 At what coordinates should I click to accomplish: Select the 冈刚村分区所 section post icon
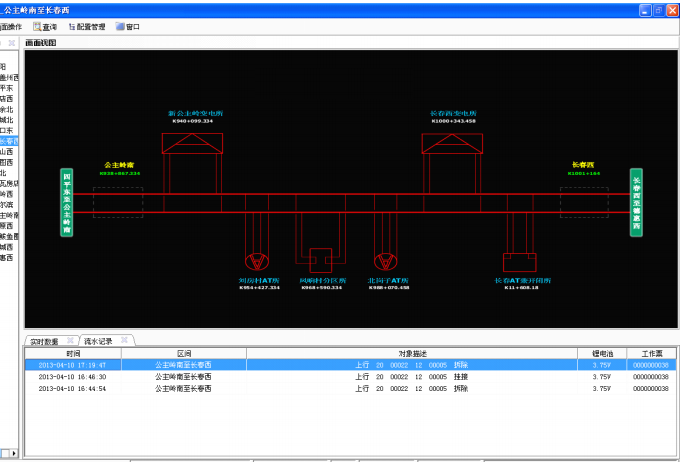[x=320, y=260]
